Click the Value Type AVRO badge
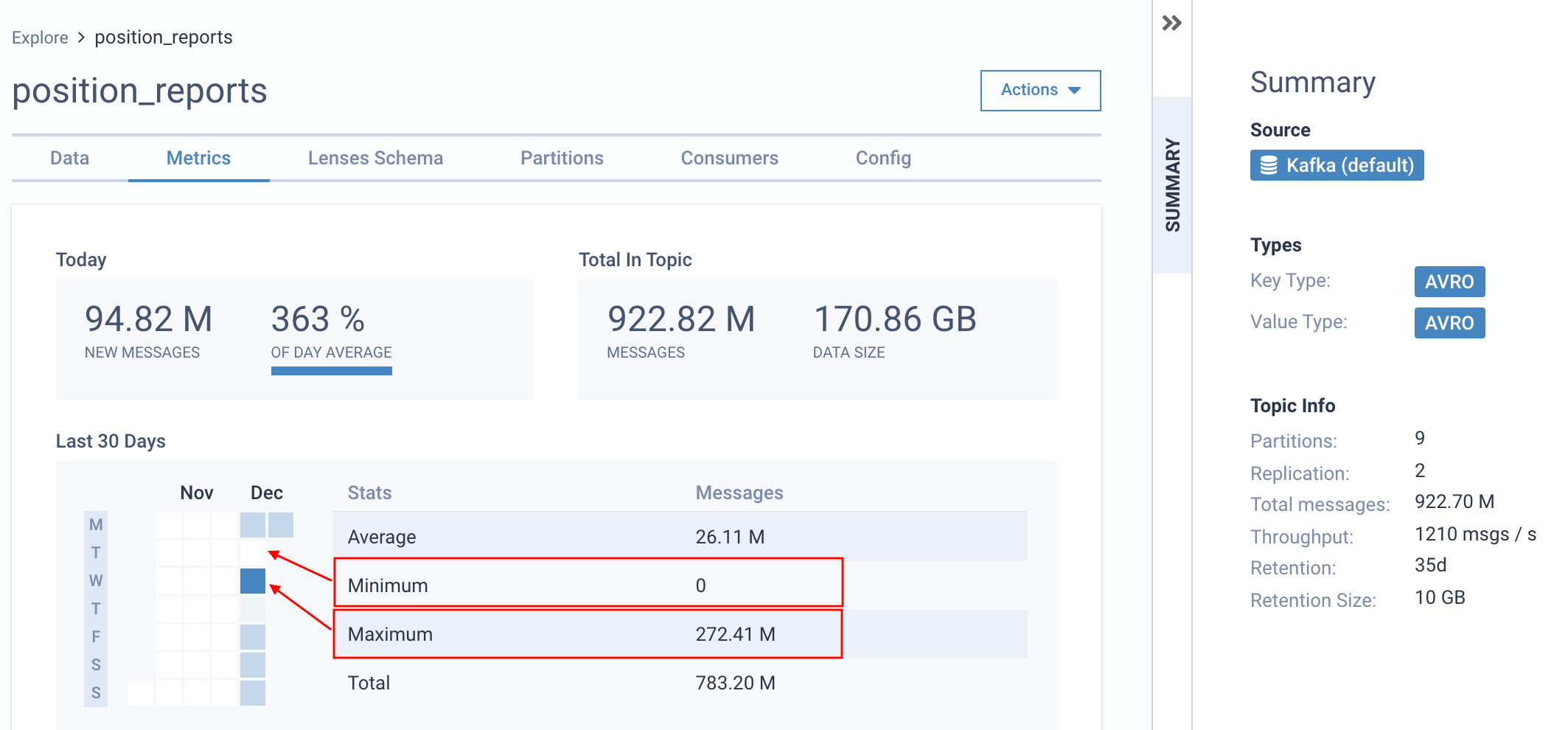This screenshot has width=1568, height=730. [1449, 323]
